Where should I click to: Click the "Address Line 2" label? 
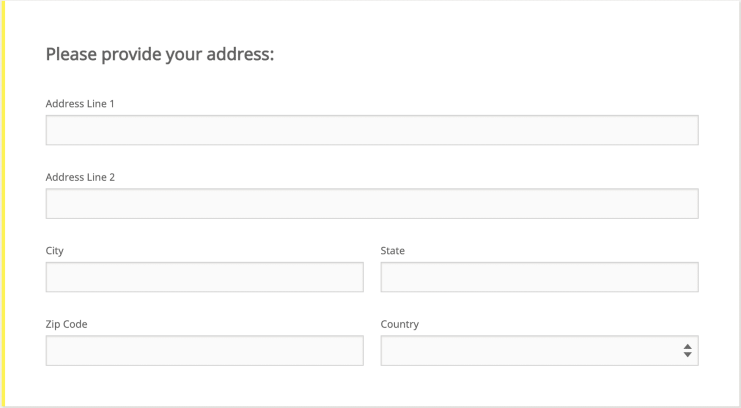coord(80,178)
